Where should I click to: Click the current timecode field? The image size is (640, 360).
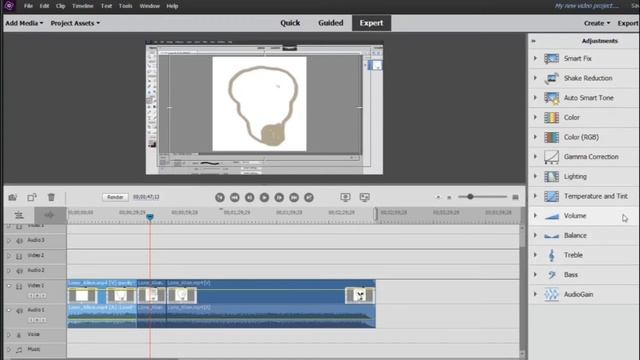pyautogui.click(x=146, y=197)
